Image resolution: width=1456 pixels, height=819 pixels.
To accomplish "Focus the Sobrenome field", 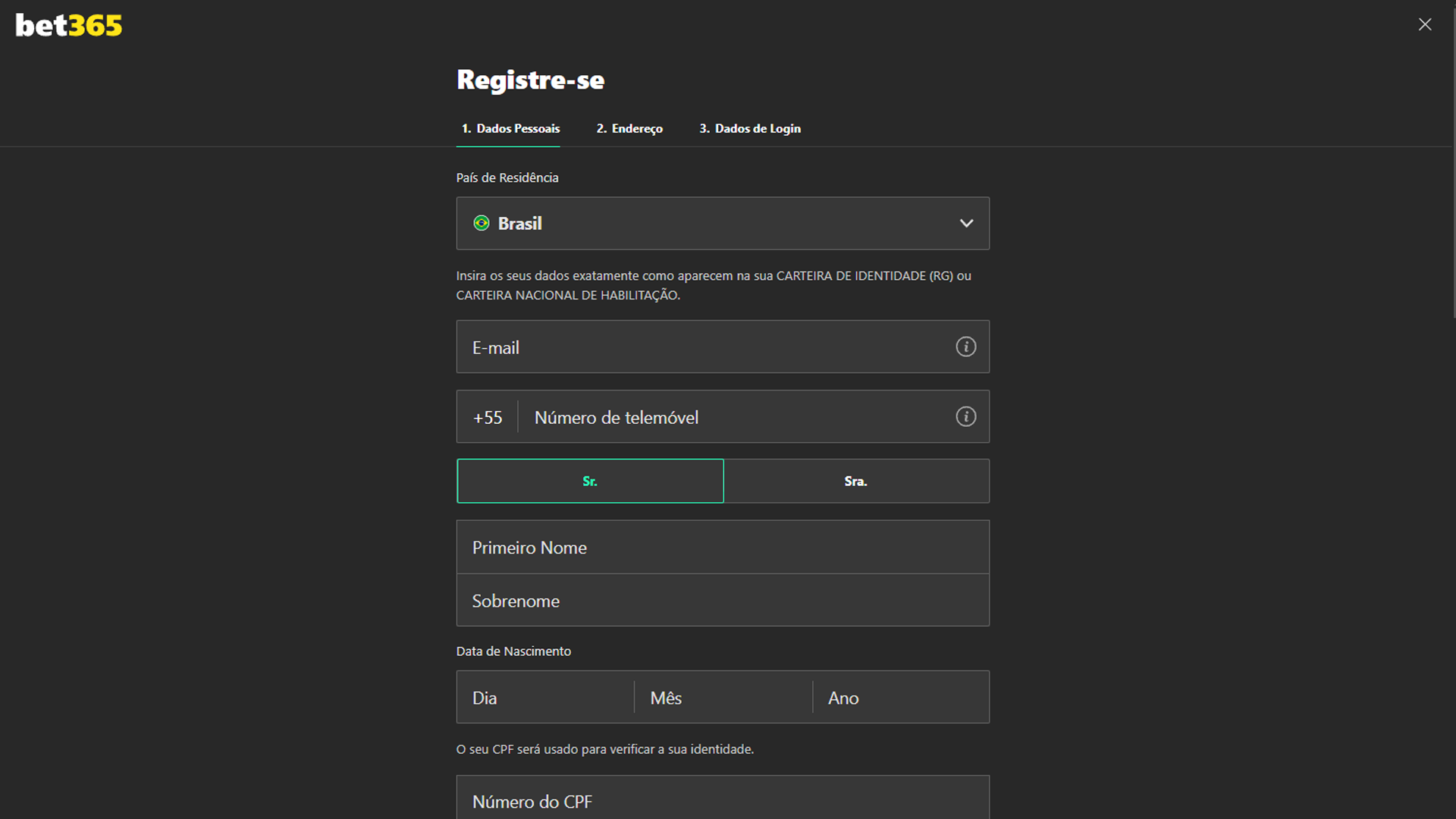I will pos(723,600).
